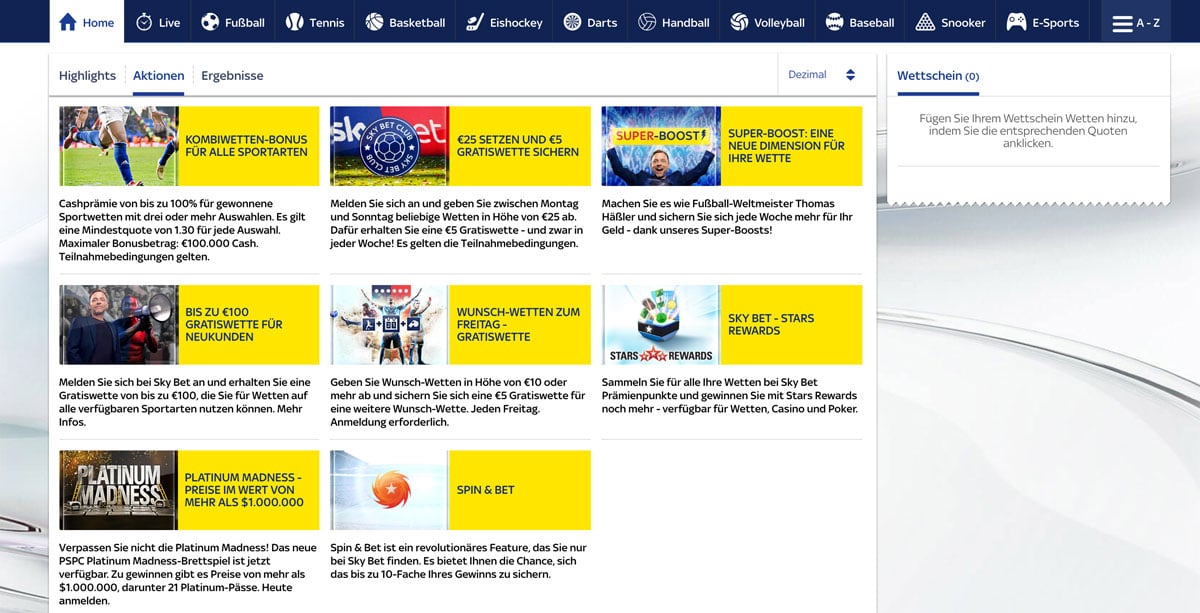
Task: Click the Super-Boost man thumbnail
Action: click(661, 146)
